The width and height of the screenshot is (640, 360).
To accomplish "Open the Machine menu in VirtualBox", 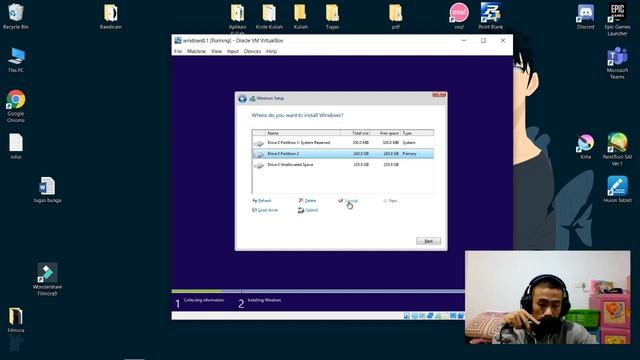I will click(x=196, y=51).
